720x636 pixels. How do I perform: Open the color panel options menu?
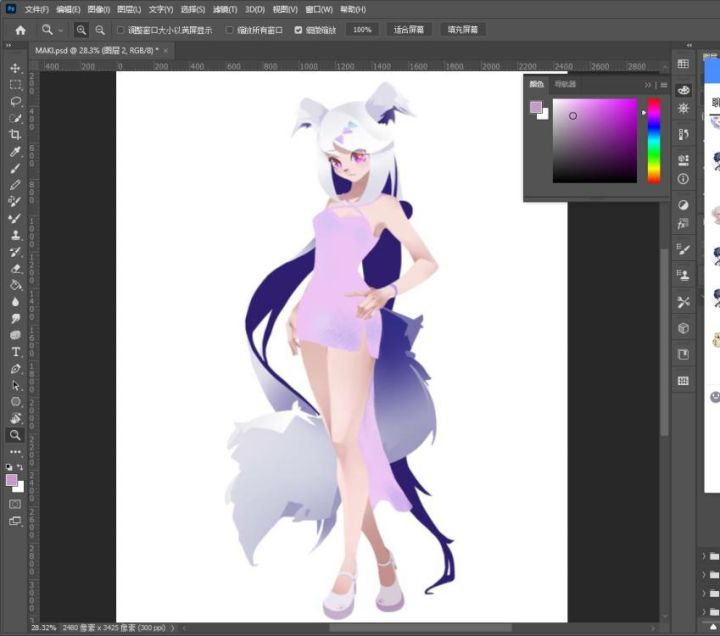pos(664,85)
